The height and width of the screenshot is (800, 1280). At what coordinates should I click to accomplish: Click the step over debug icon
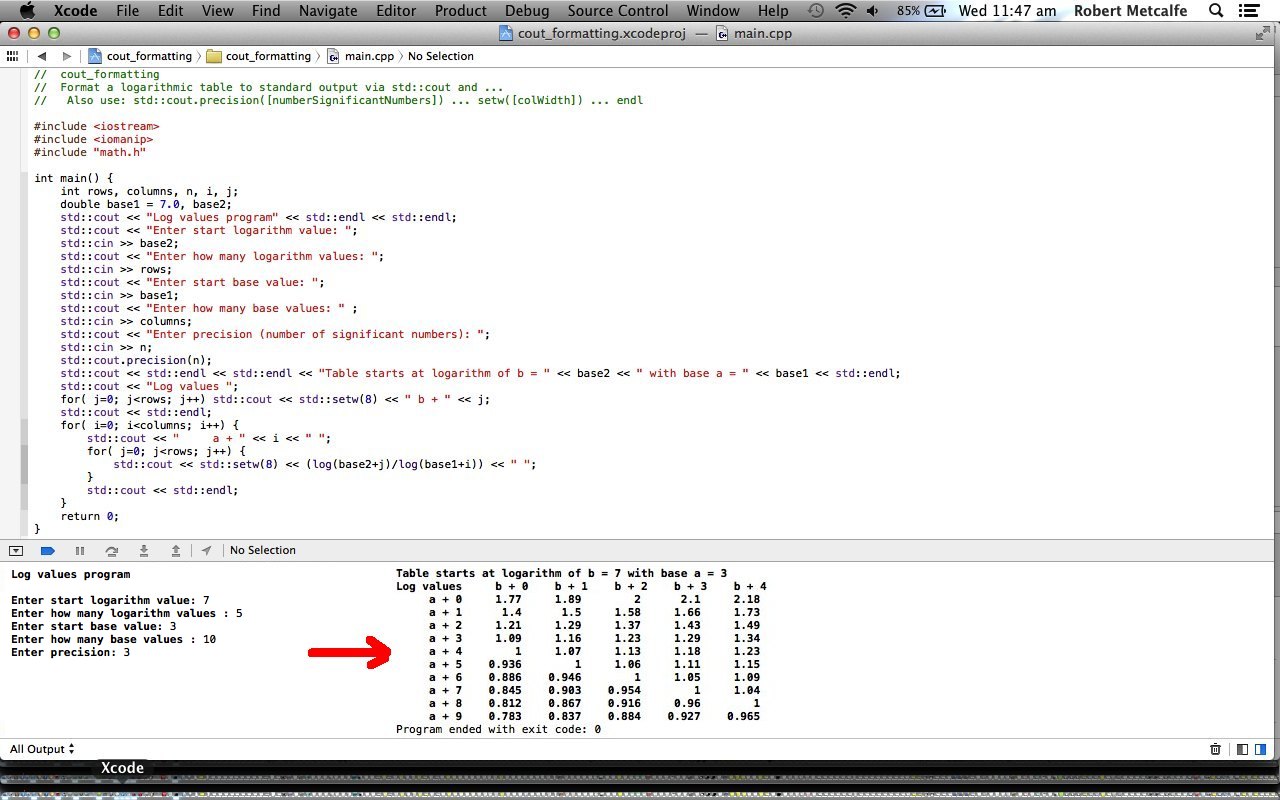[112, 551]
